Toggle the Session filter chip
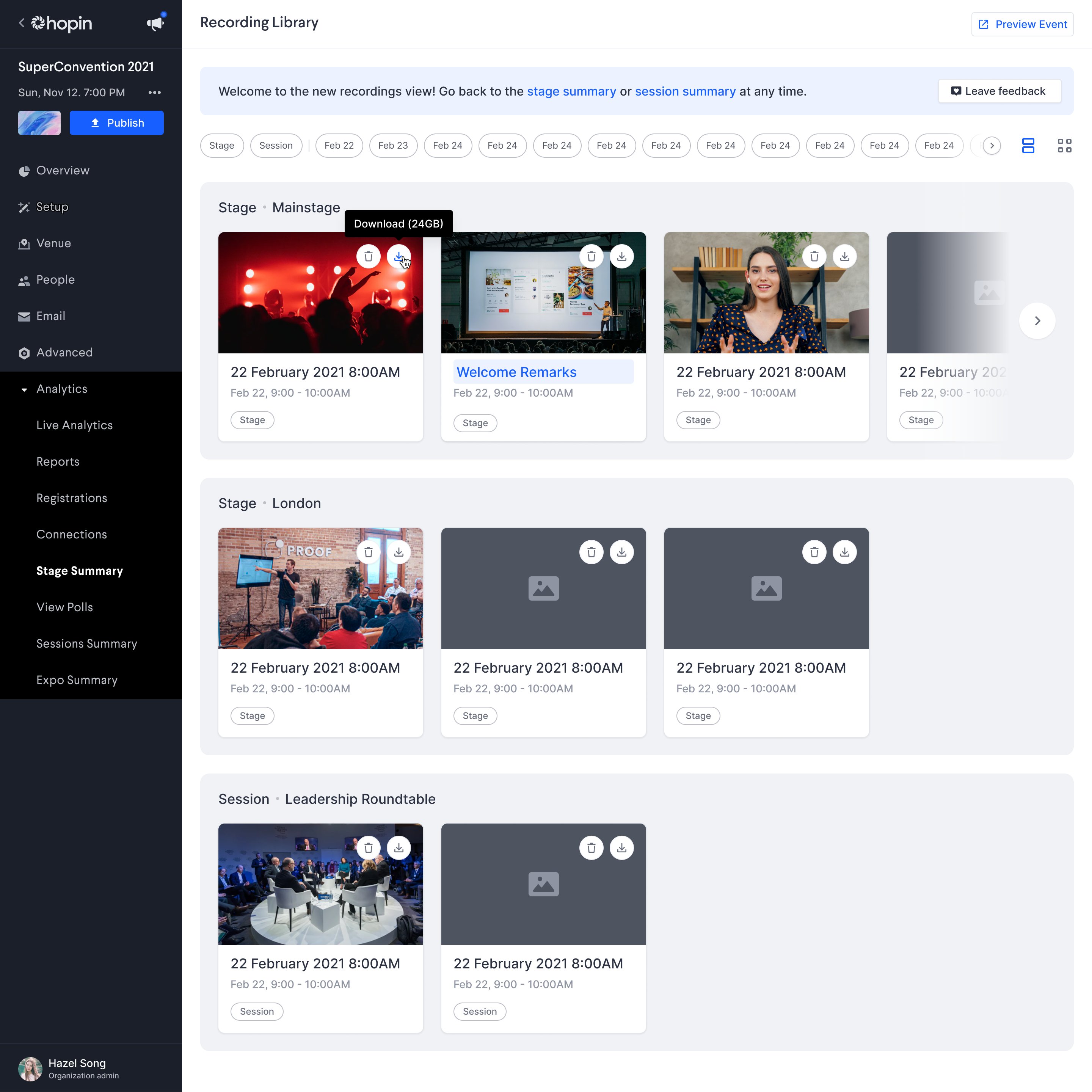 [276, 146]
